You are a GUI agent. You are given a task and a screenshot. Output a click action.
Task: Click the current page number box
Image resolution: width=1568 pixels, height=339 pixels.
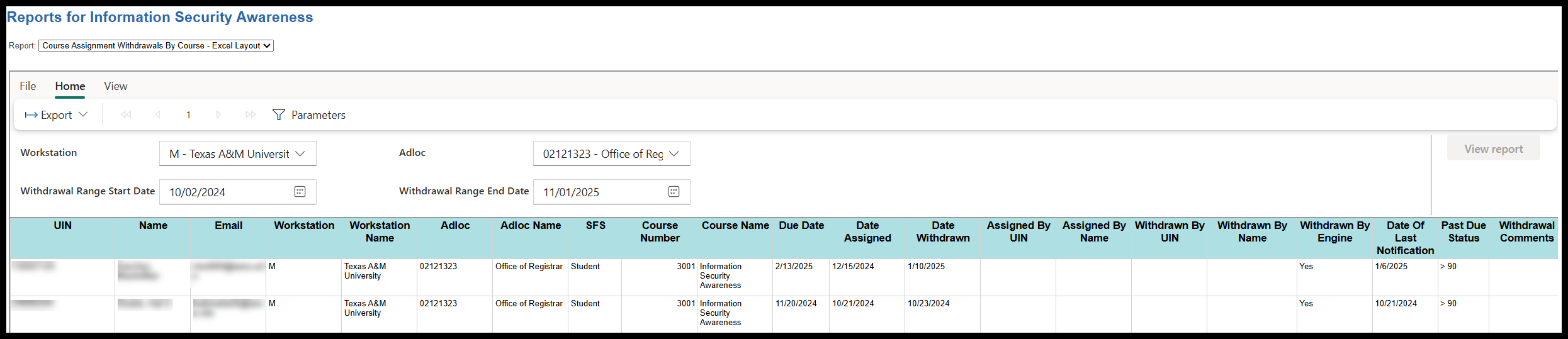tap(188, 115)
